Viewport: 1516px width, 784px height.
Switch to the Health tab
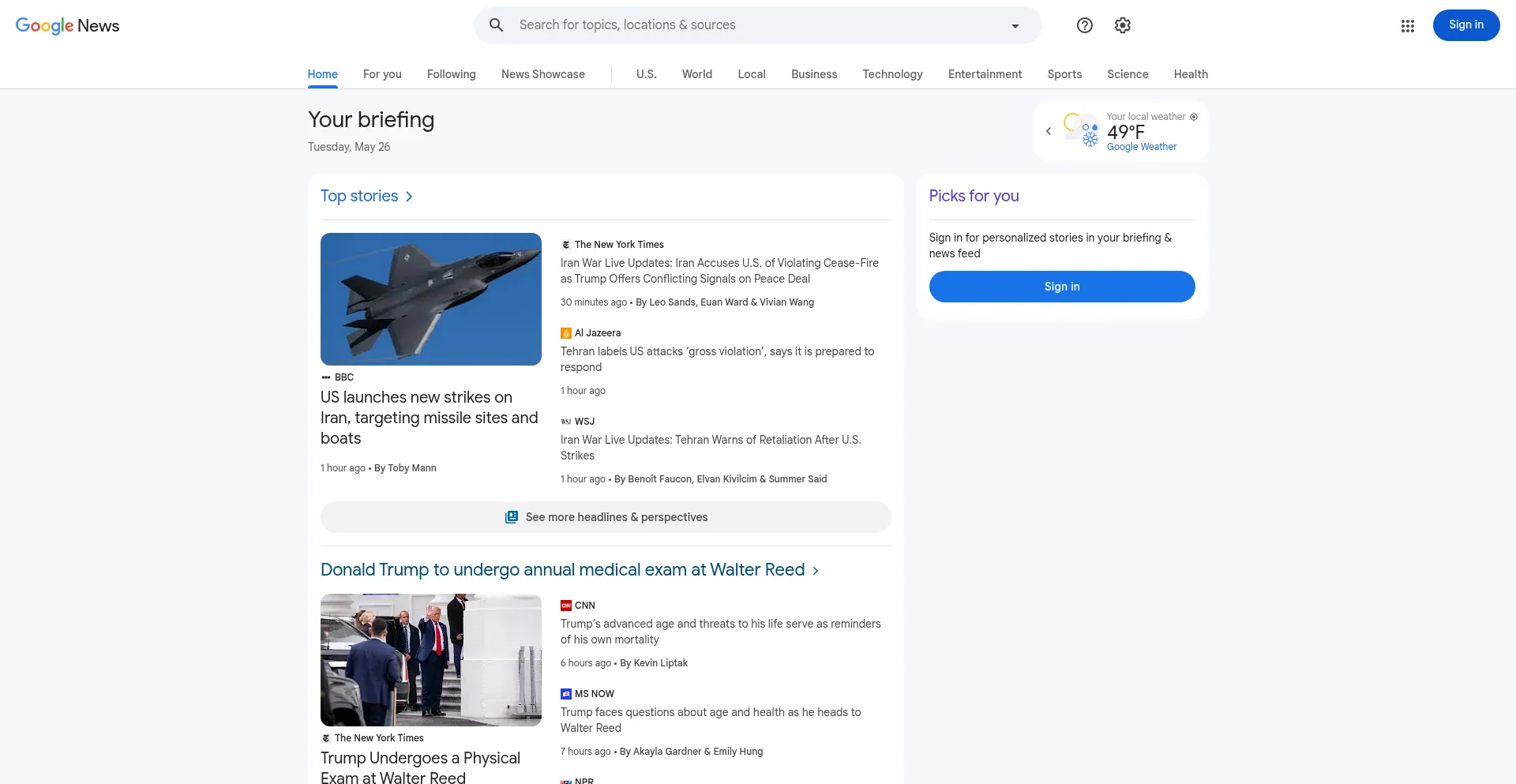click(x=1191, y=74)
